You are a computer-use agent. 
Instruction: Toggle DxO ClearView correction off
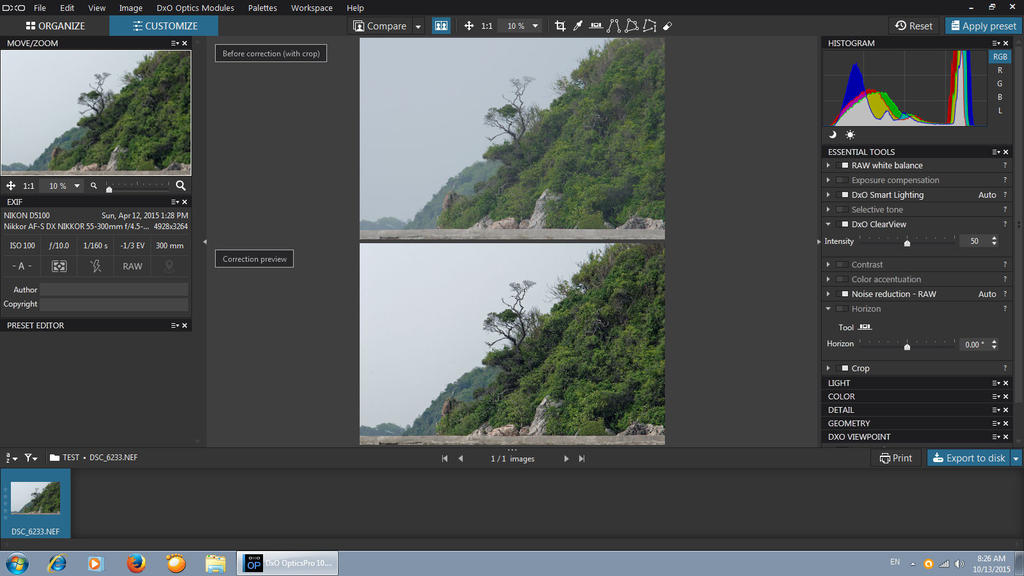tap(845, 224)
